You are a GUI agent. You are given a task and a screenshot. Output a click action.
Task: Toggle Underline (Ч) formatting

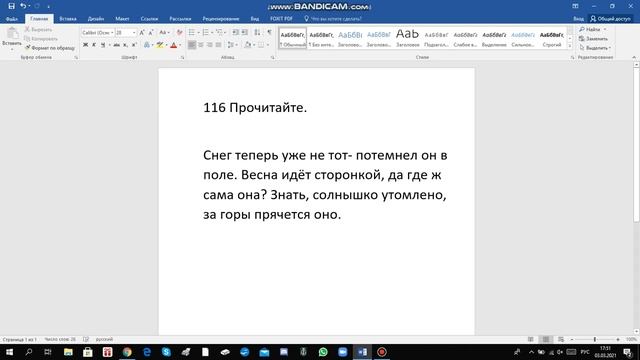(103, 45)
